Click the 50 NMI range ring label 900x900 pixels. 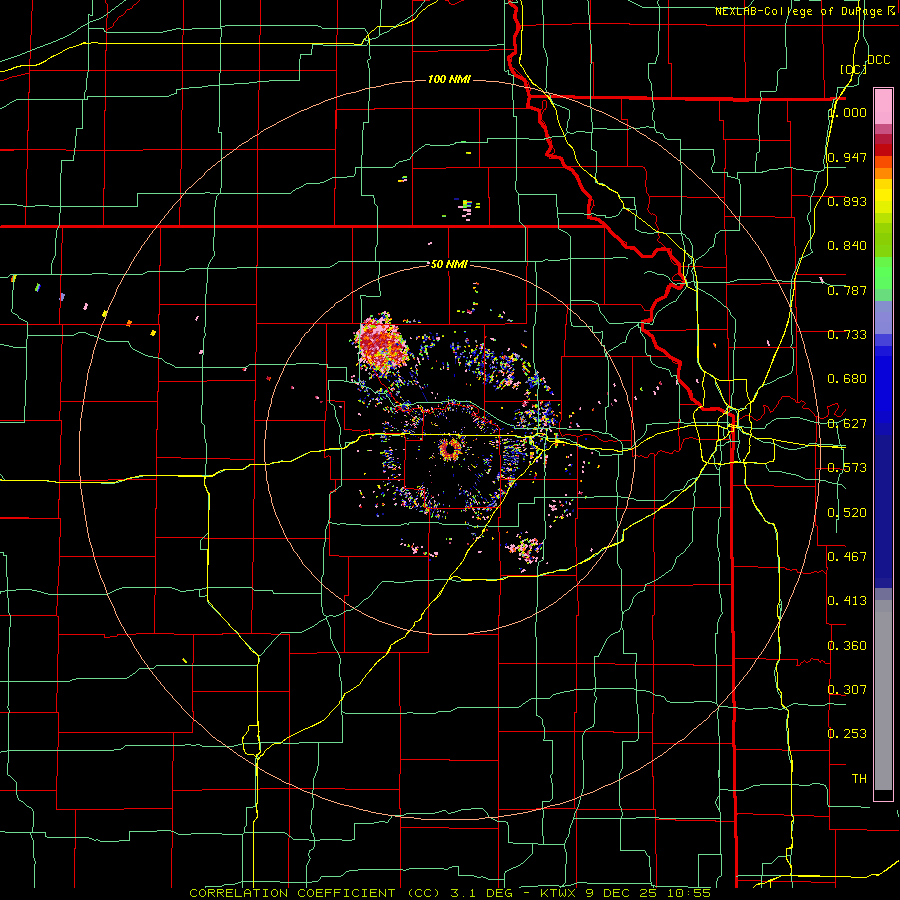coord(449,264)
